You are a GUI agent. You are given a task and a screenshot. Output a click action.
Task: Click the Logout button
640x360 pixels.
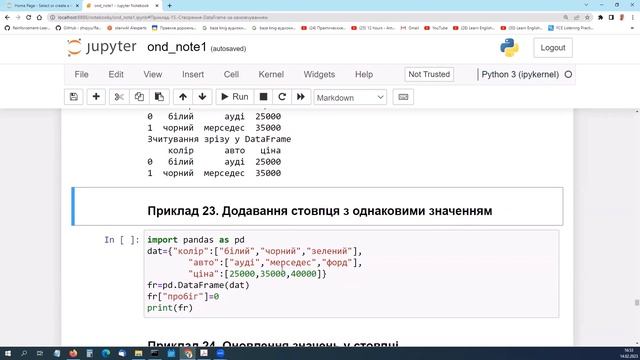point(553,48)
